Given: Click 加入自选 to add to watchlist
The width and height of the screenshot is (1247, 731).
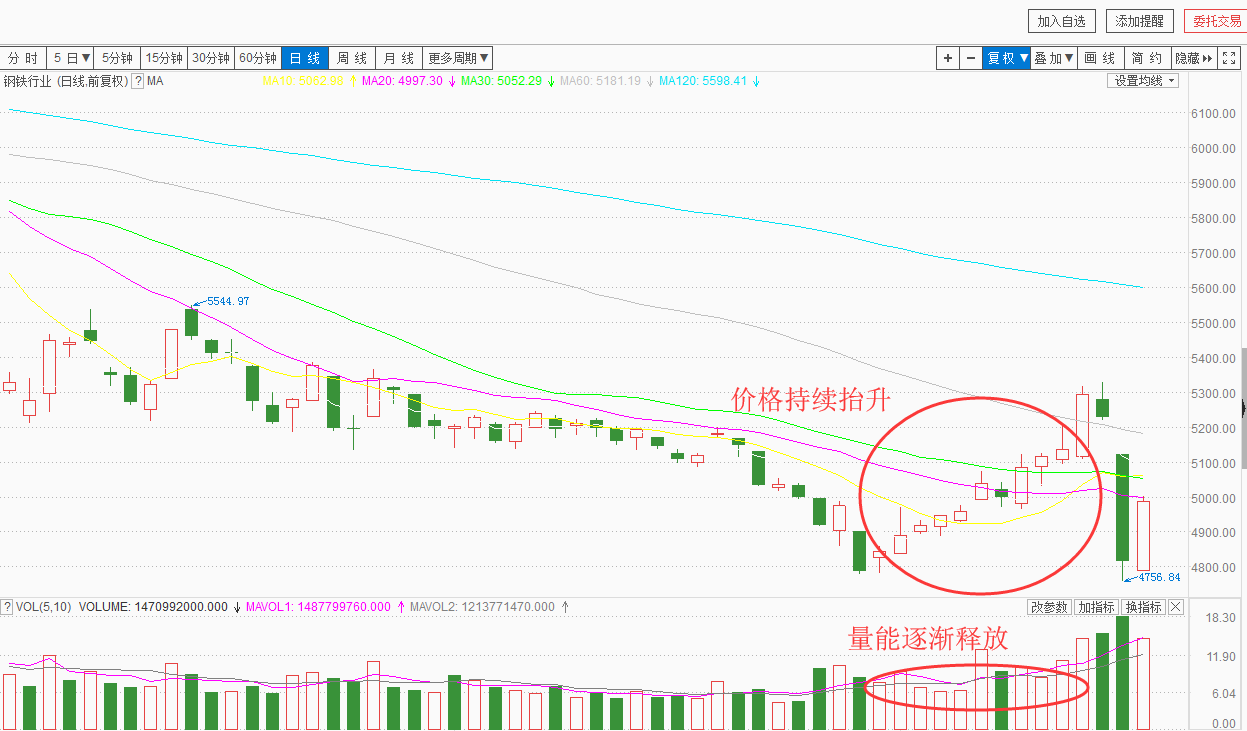Looking at the screenshot, I should pyautogui.click(x=1062, y=21).
